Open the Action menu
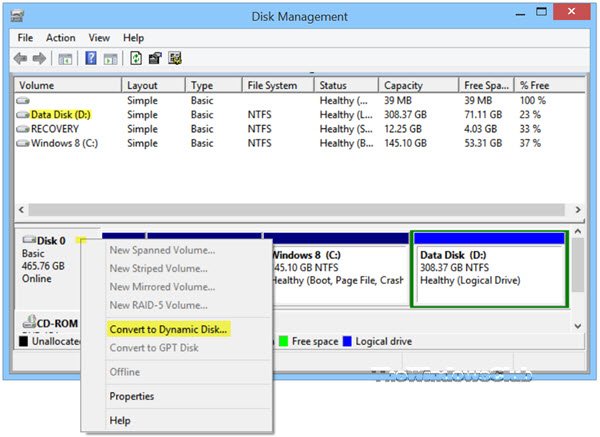 [x=60, y=38]
